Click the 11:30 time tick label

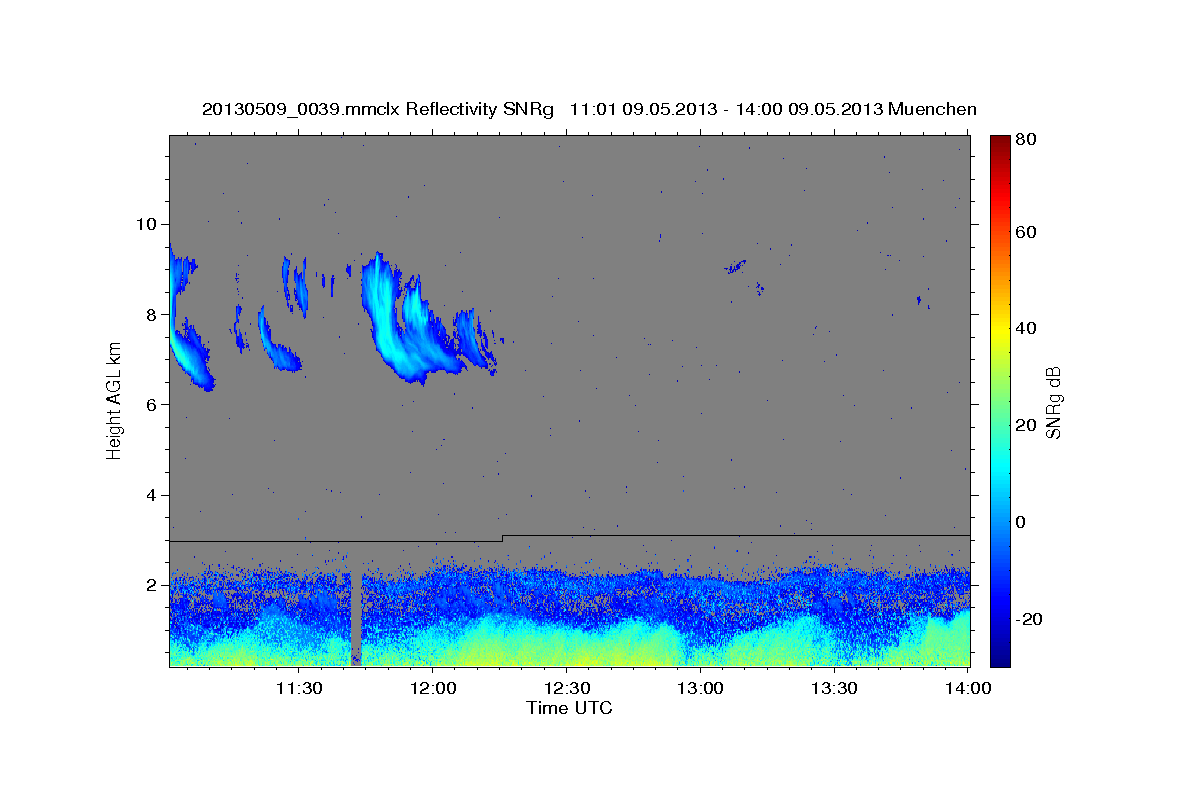(x=298, y=688)
